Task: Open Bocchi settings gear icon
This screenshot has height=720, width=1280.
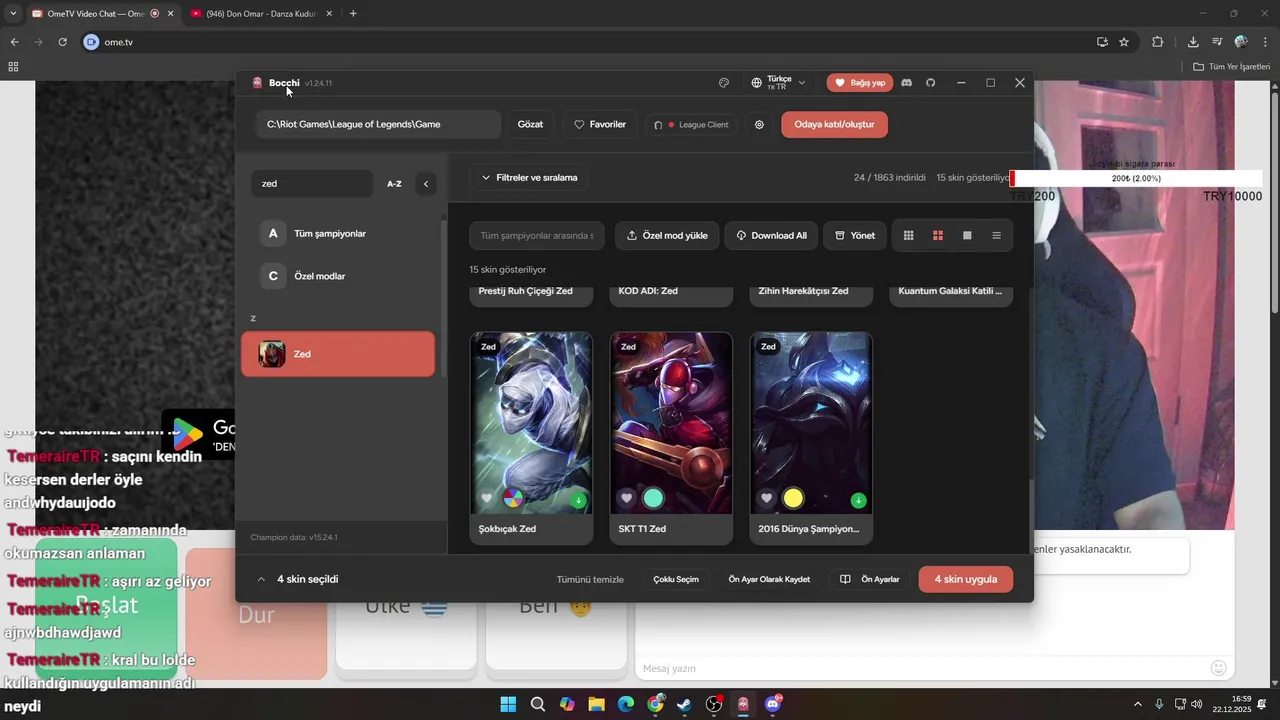Action: tap(759, 125)
